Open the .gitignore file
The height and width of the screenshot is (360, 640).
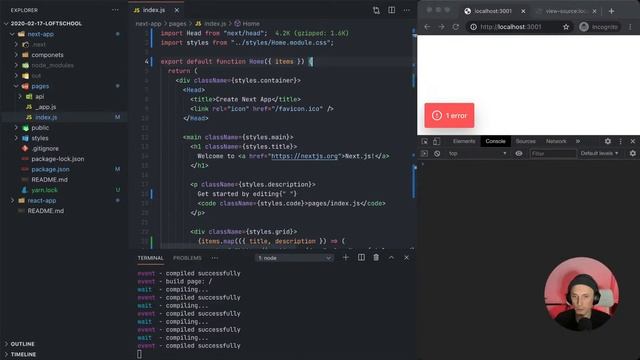pos(45,149)
